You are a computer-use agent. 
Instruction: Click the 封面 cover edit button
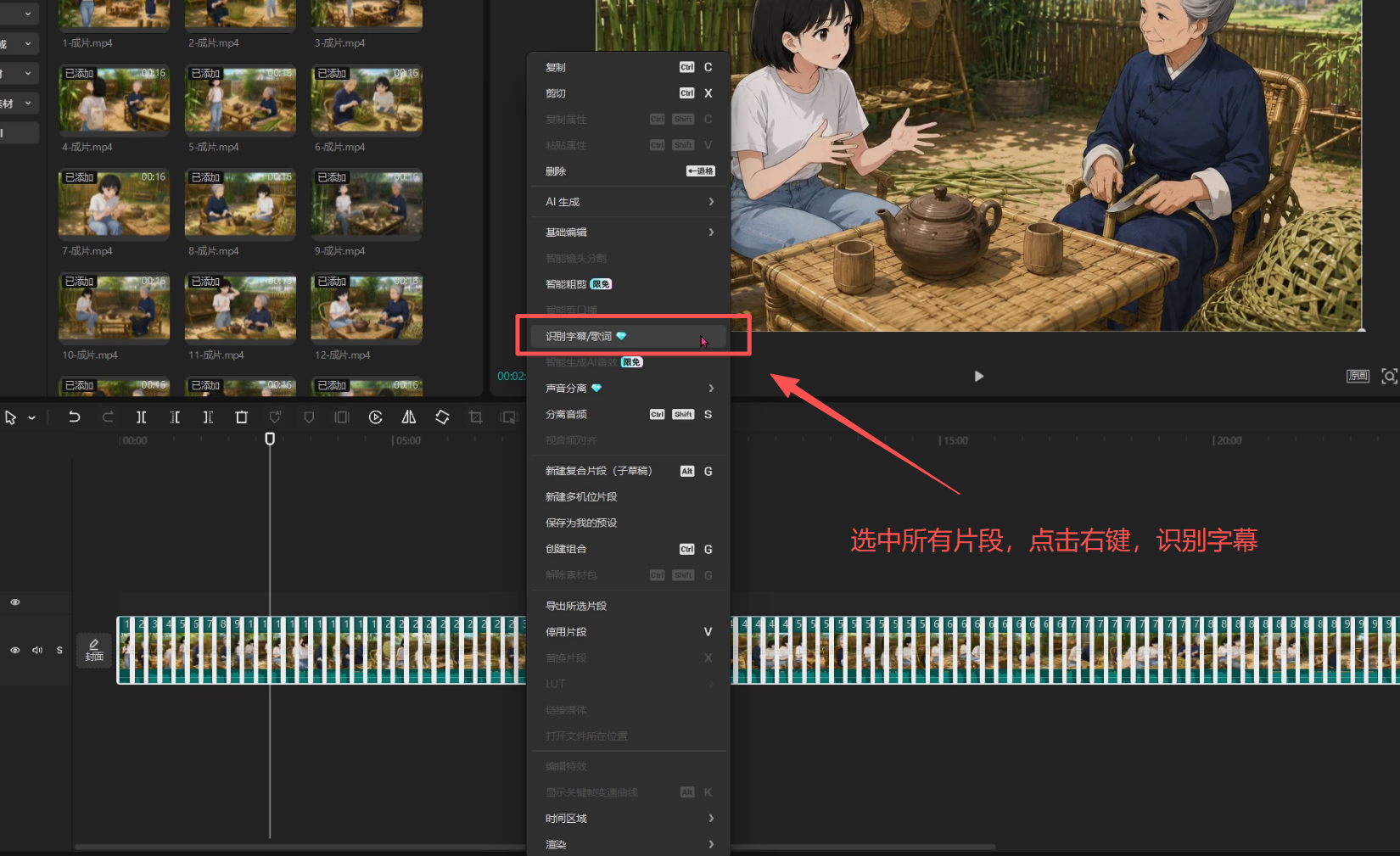tap(94, 651)
